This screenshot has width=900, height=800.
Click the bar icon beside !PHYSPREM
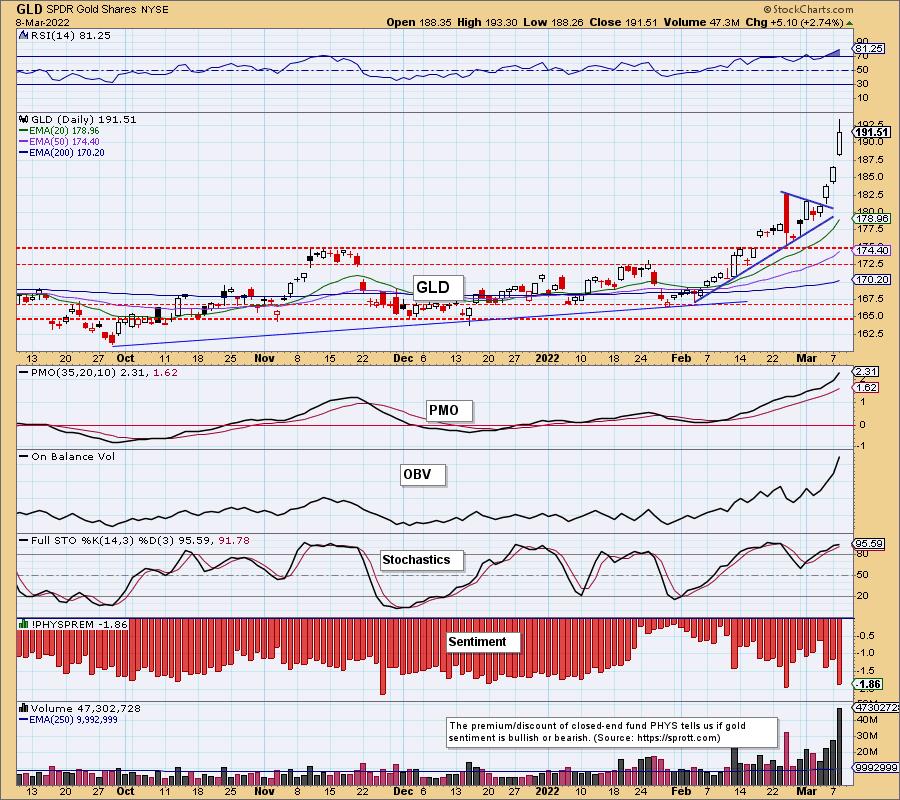(x=24, y=624)
